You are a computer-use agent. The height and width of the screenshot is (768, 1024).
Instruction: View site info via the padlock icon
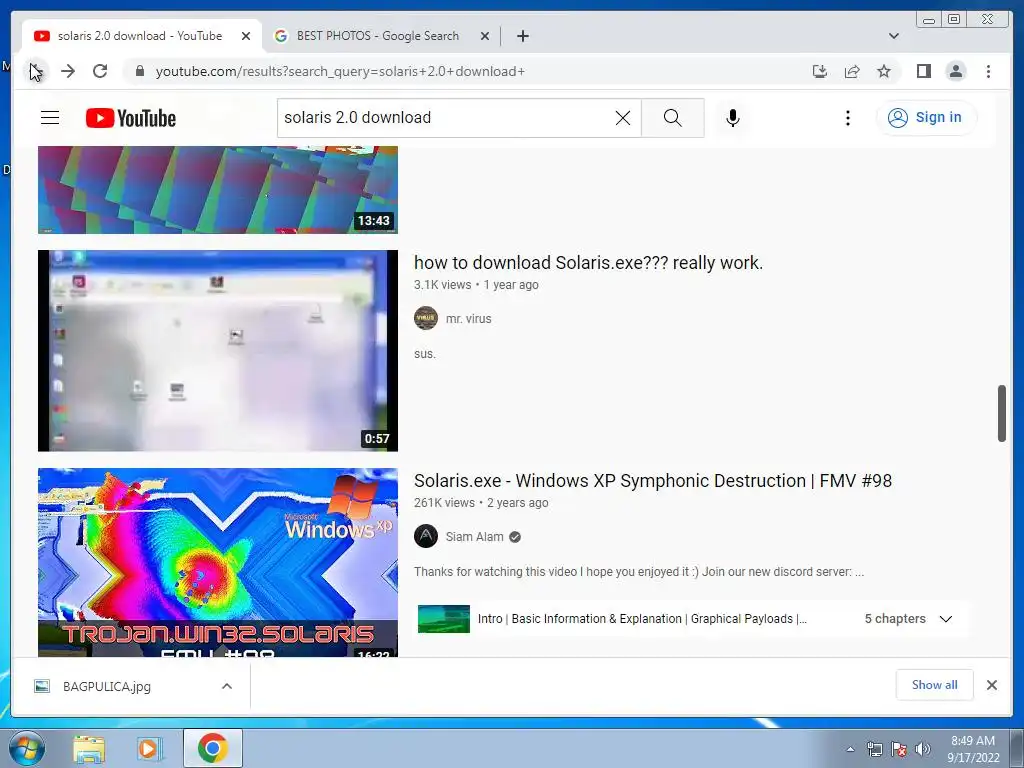[x=139, y=71]
